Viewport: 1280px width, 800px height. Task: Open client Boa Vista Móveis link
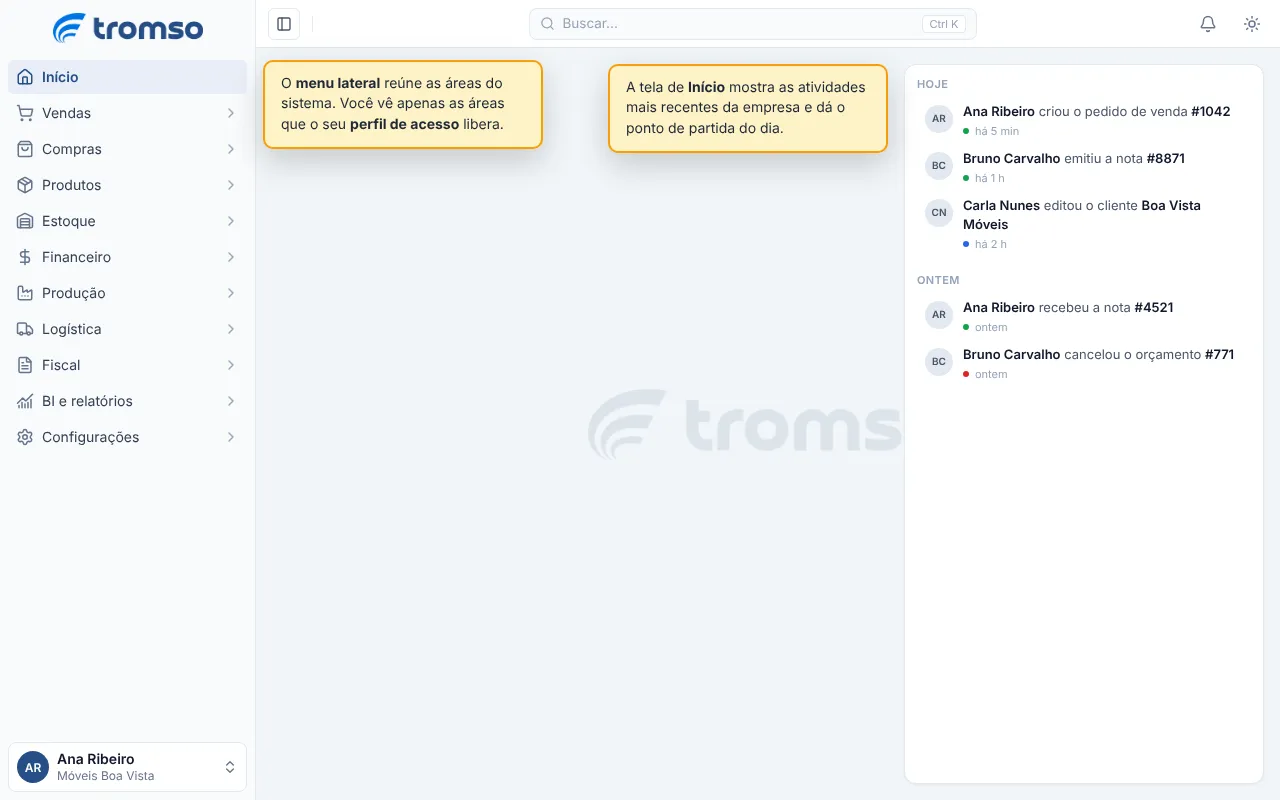pos(1082,215)
